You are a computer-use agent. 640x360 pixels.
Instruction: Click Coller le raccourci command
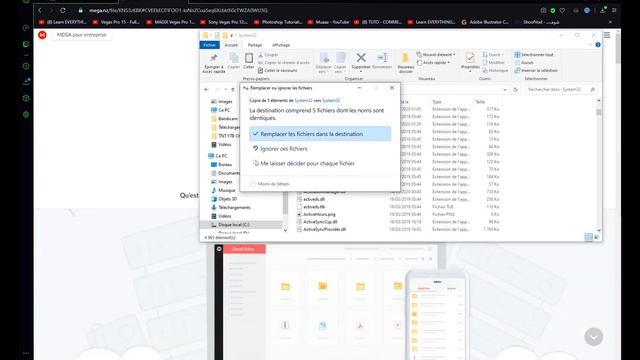pyautogui.click(x=278, y=71)
